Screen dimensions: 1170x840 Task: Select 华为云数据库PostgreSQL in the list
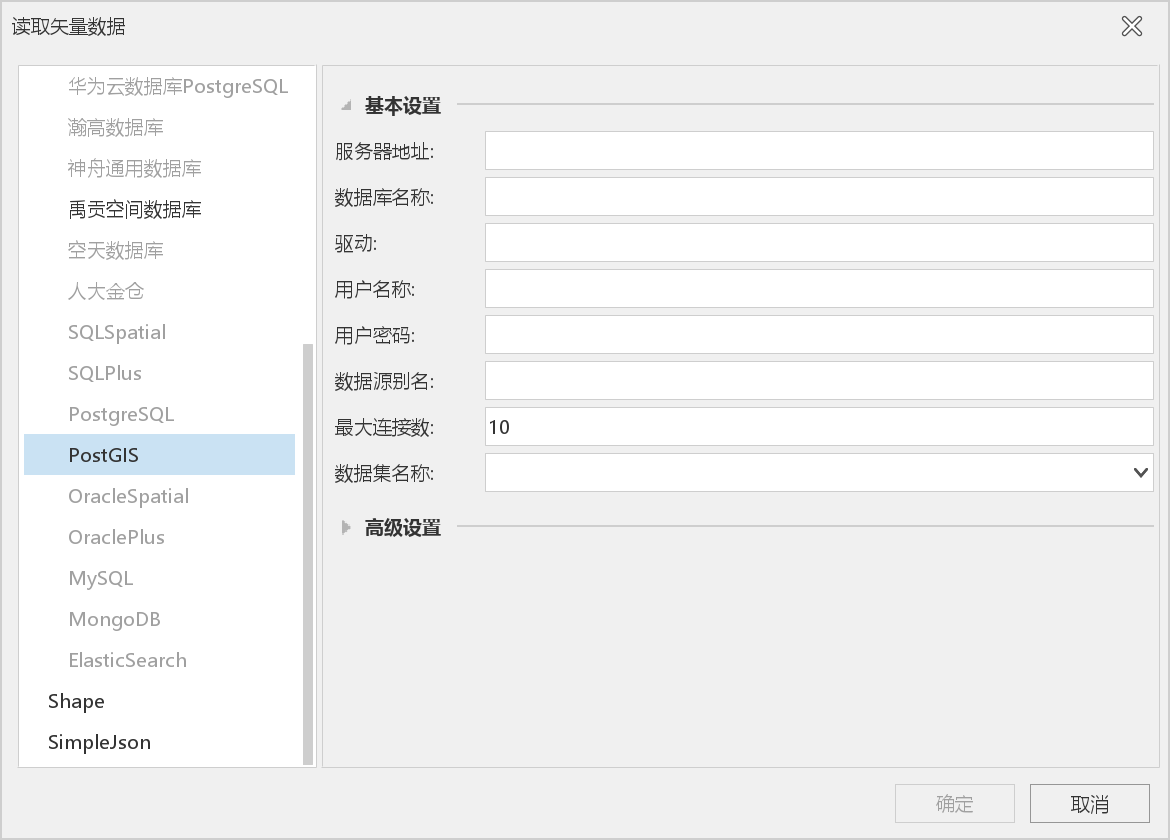tap(178, 87)
